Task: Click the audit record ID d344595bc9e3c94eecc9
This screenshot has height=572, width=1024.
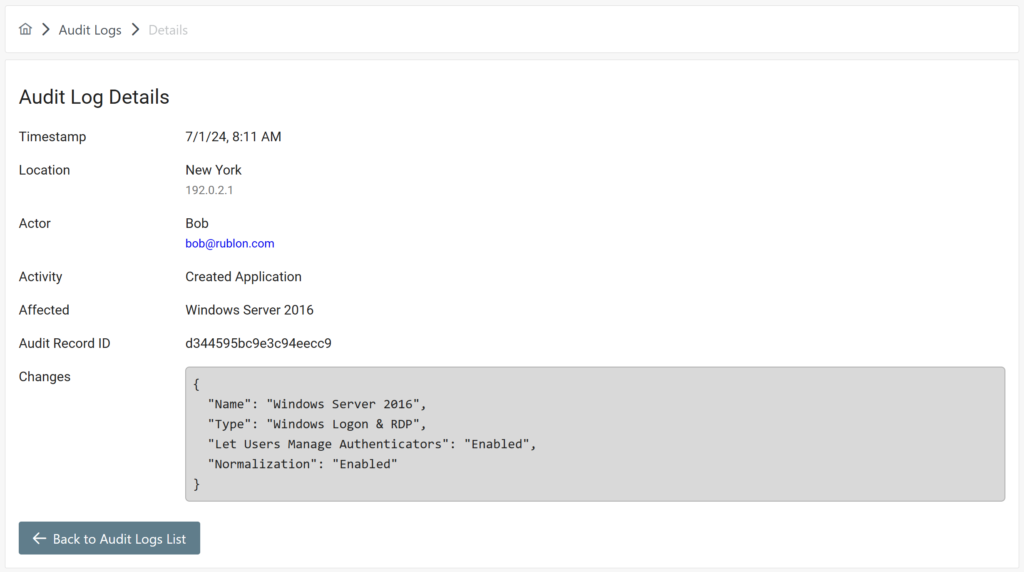Action: [258, 343]
